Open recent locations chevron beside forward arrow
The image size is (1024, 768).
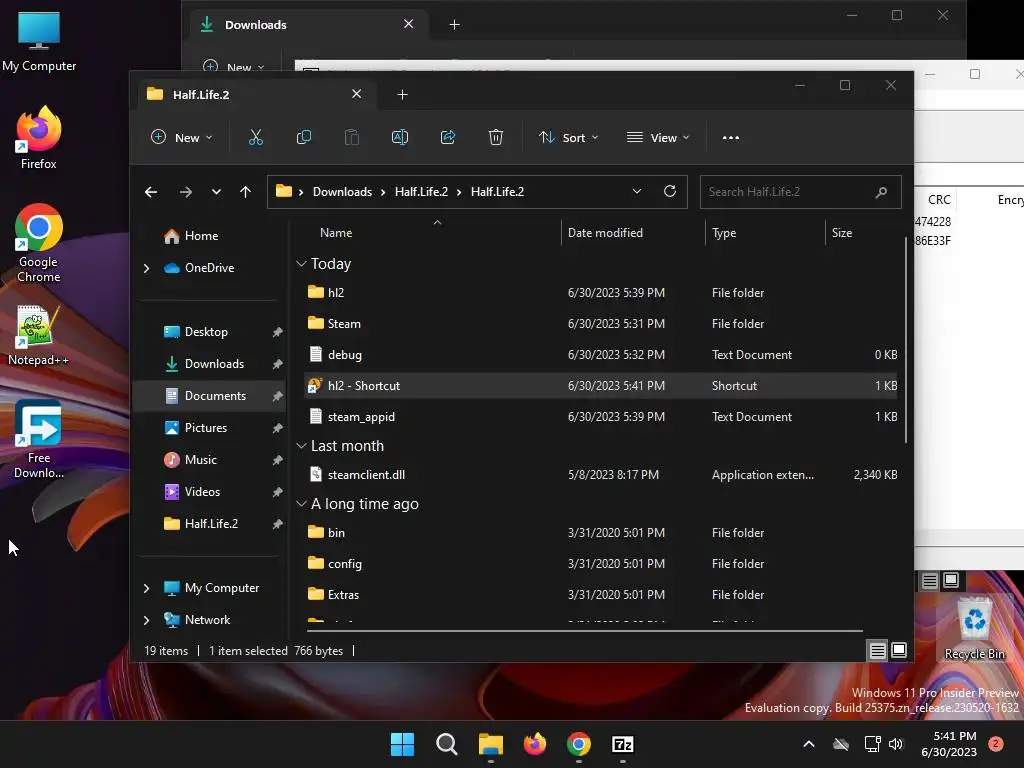click(x=216, y=192)
